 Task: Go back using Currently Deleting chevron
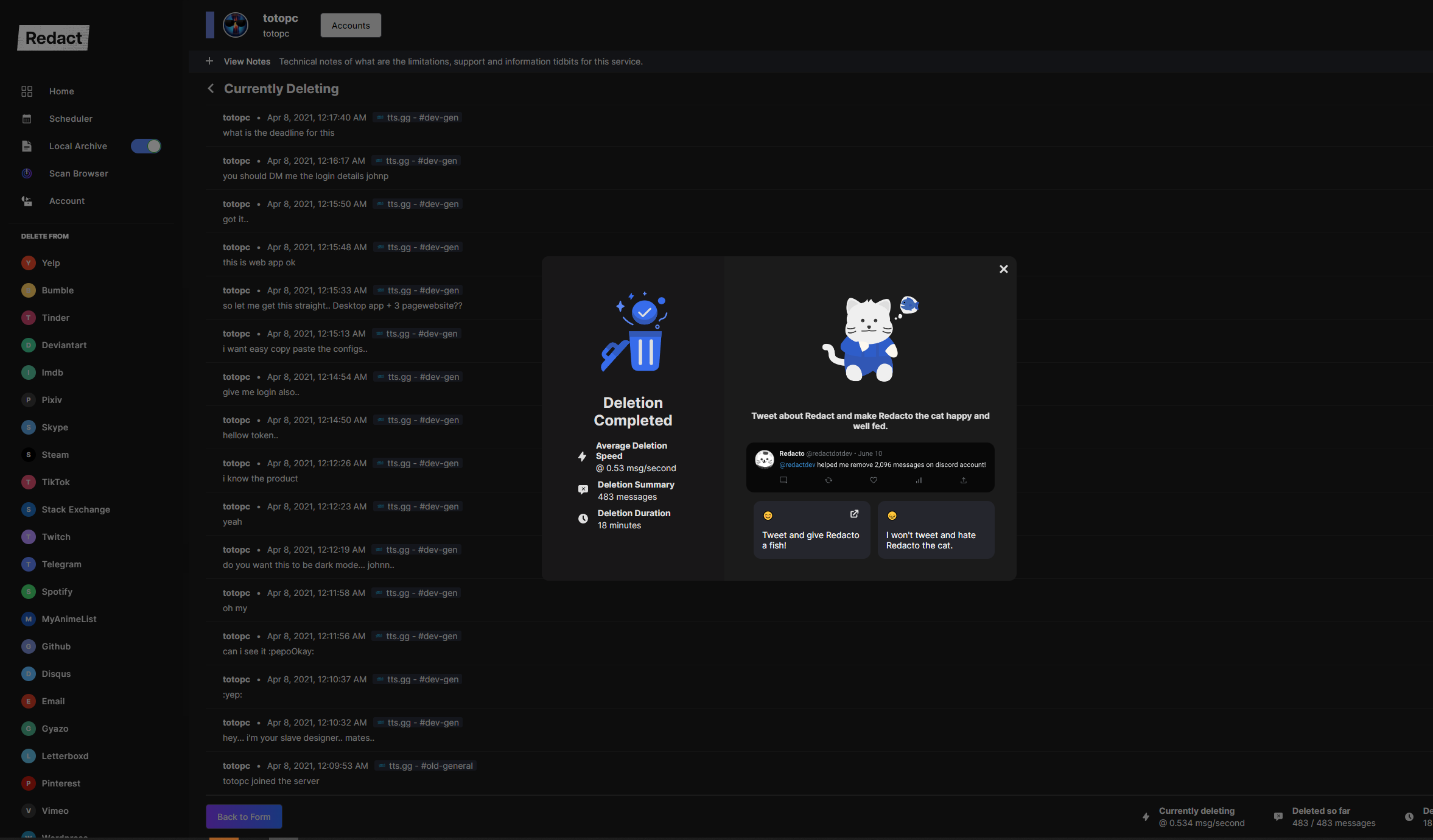[x=211, y=89]
